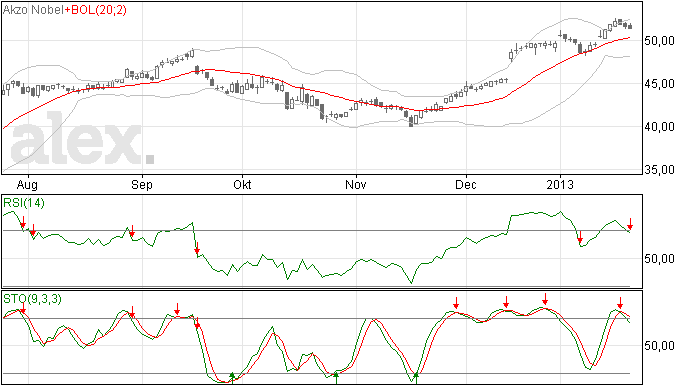Select the Okt label on the time axis
Screen dimensions: 690x387
tap(242, 184)
